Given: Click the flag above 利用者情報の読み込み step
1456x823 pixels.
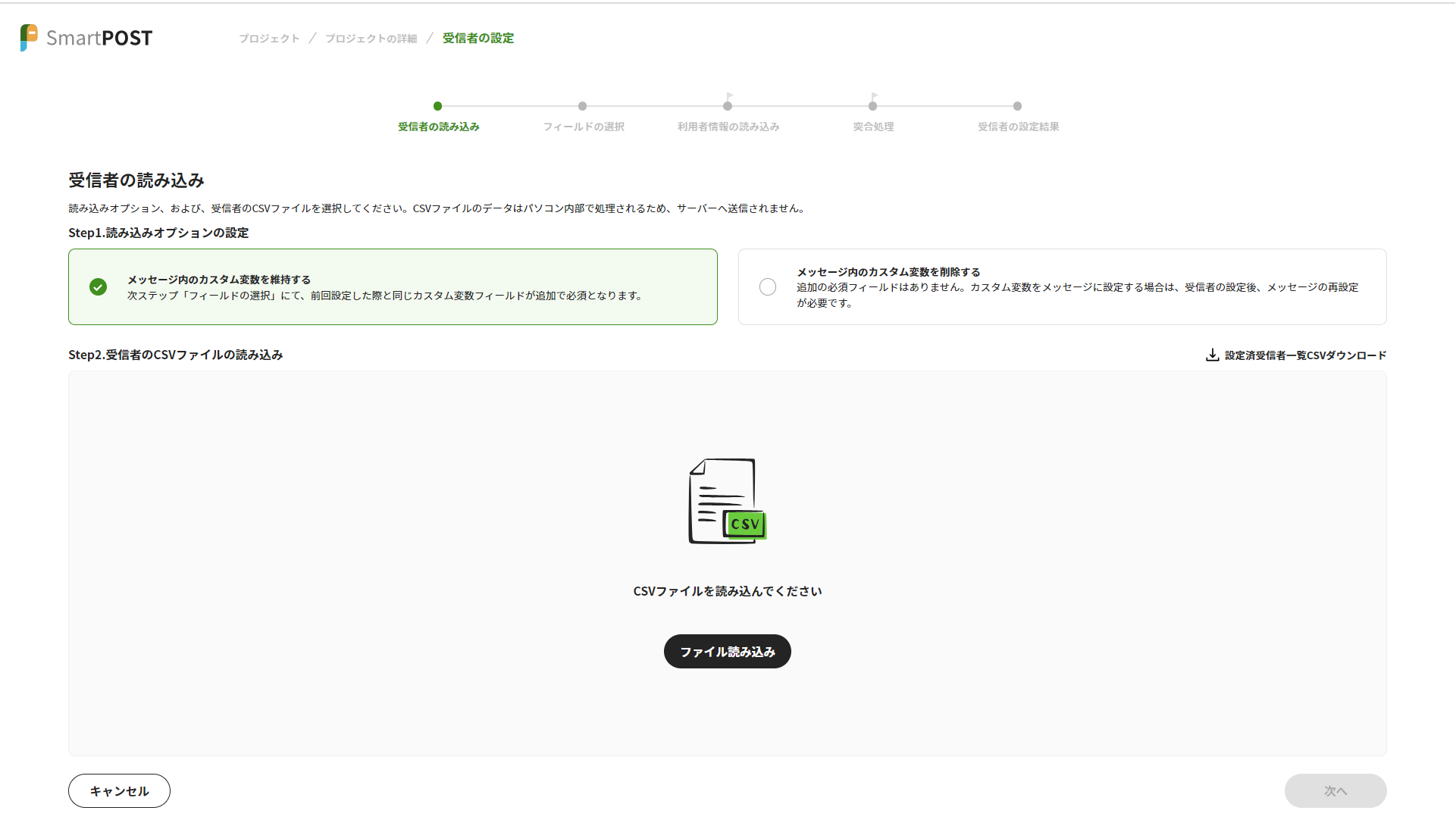Looking at the screenshot, I should [728, 96].
